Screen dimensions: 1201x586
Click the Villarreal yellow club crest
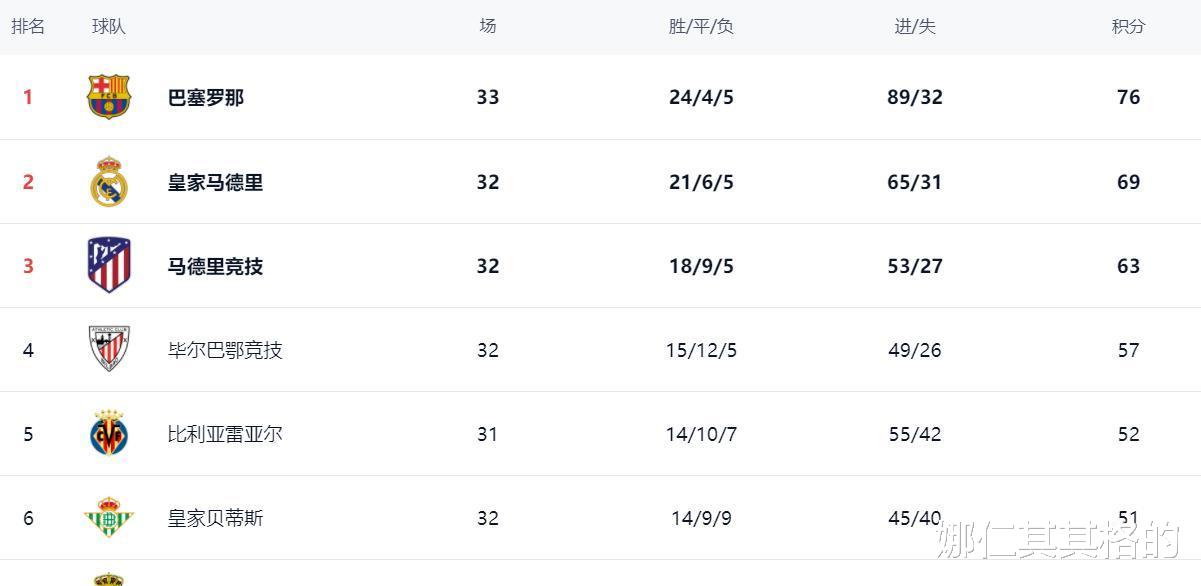[x=109, y=433]
